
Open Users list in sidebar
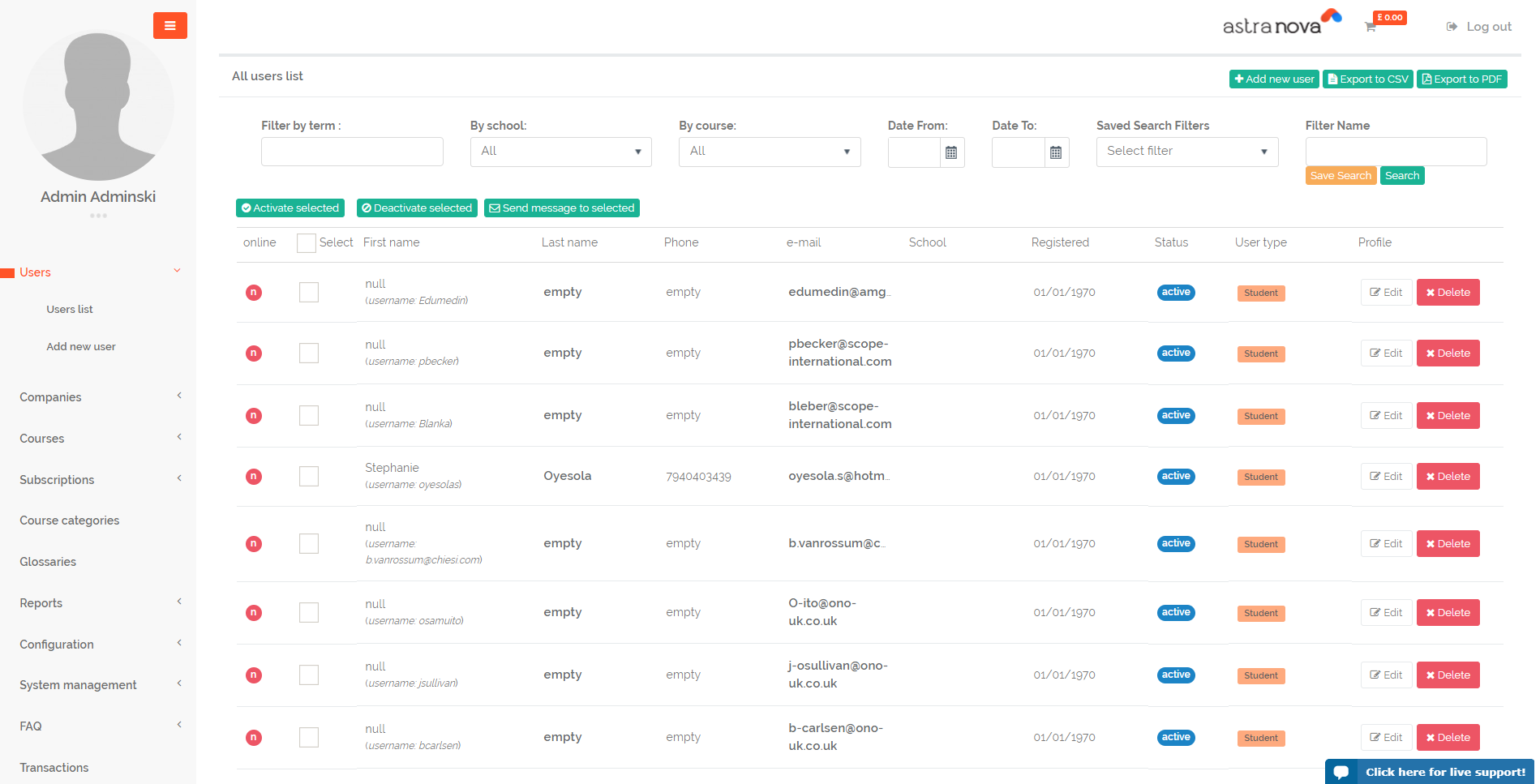(x=70, y=310)
